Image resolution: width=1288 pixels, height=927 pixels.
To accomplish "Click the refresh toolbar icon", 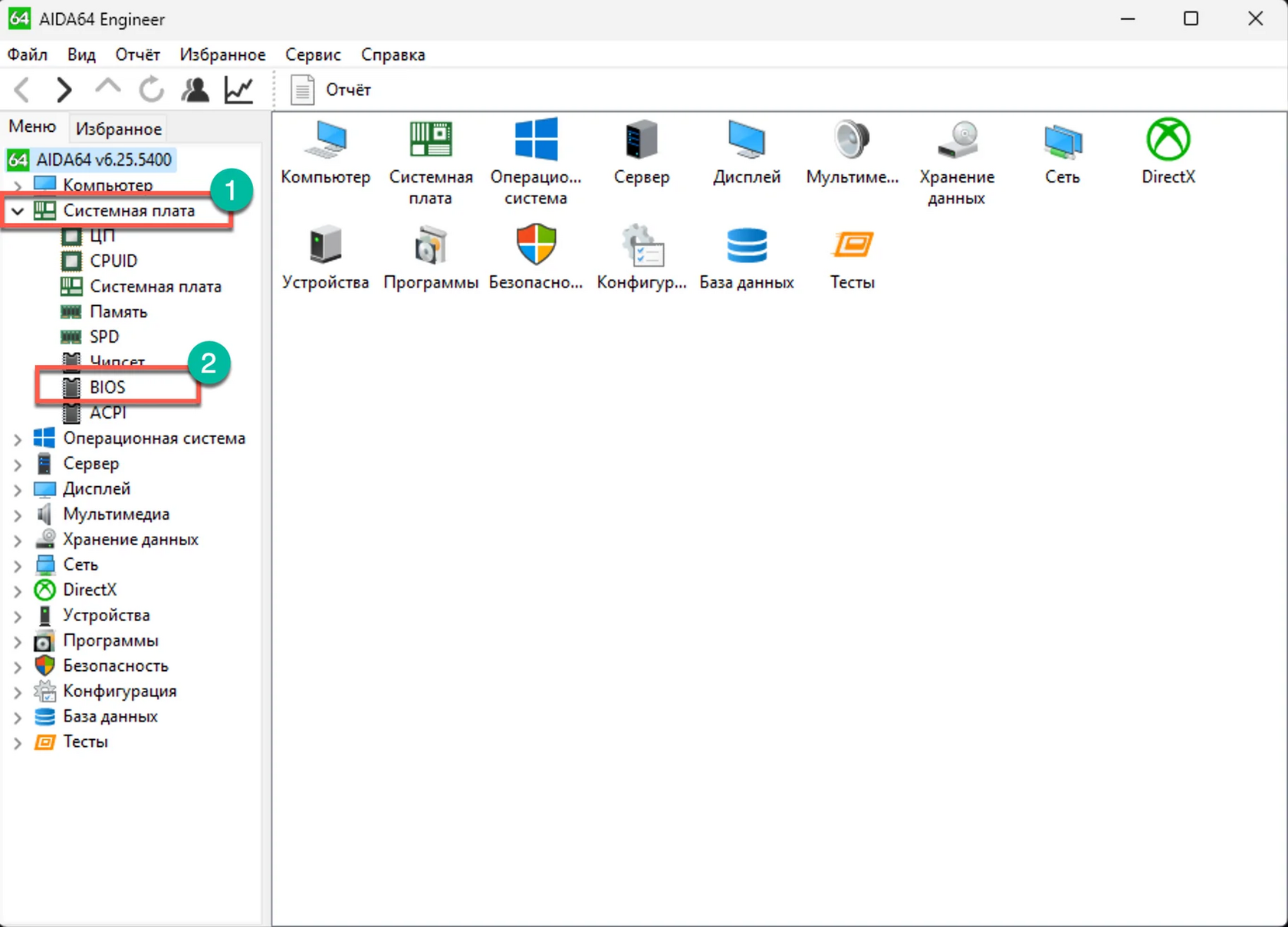I will (x=151, y=90).
